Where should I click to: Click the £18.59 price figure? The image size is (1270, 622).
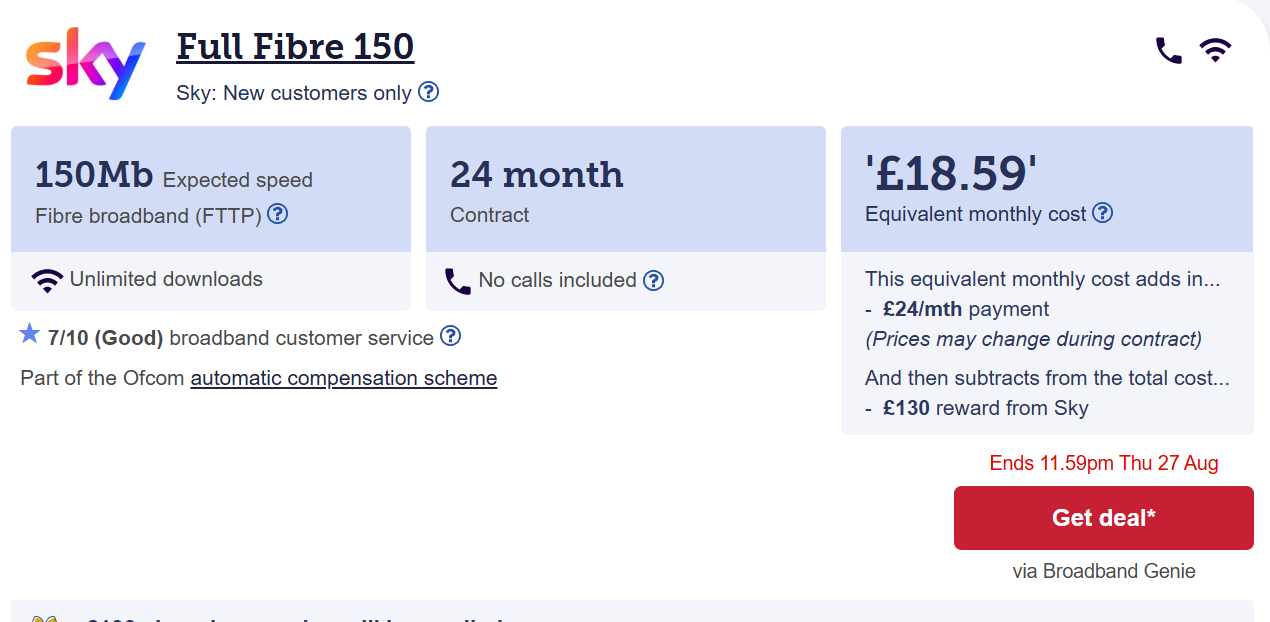951,174
